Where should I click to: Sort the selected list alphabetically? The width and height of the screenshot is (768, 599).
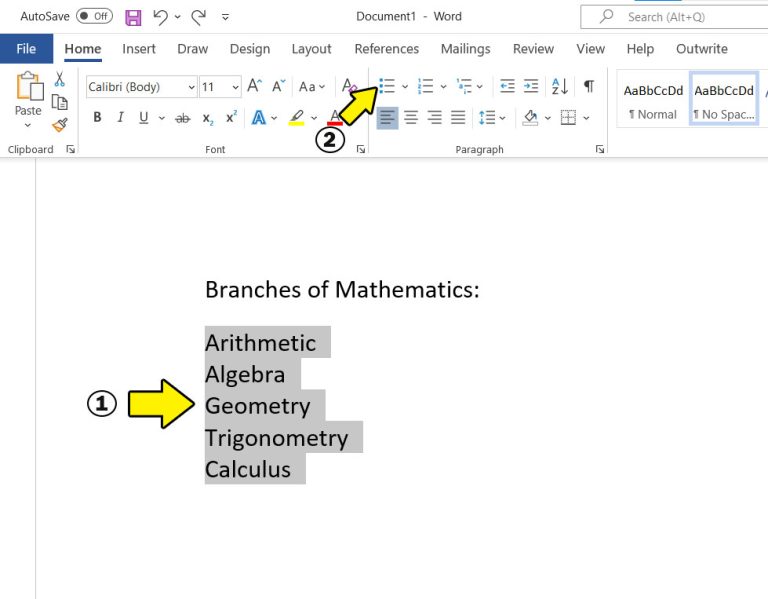click(560, 87)
